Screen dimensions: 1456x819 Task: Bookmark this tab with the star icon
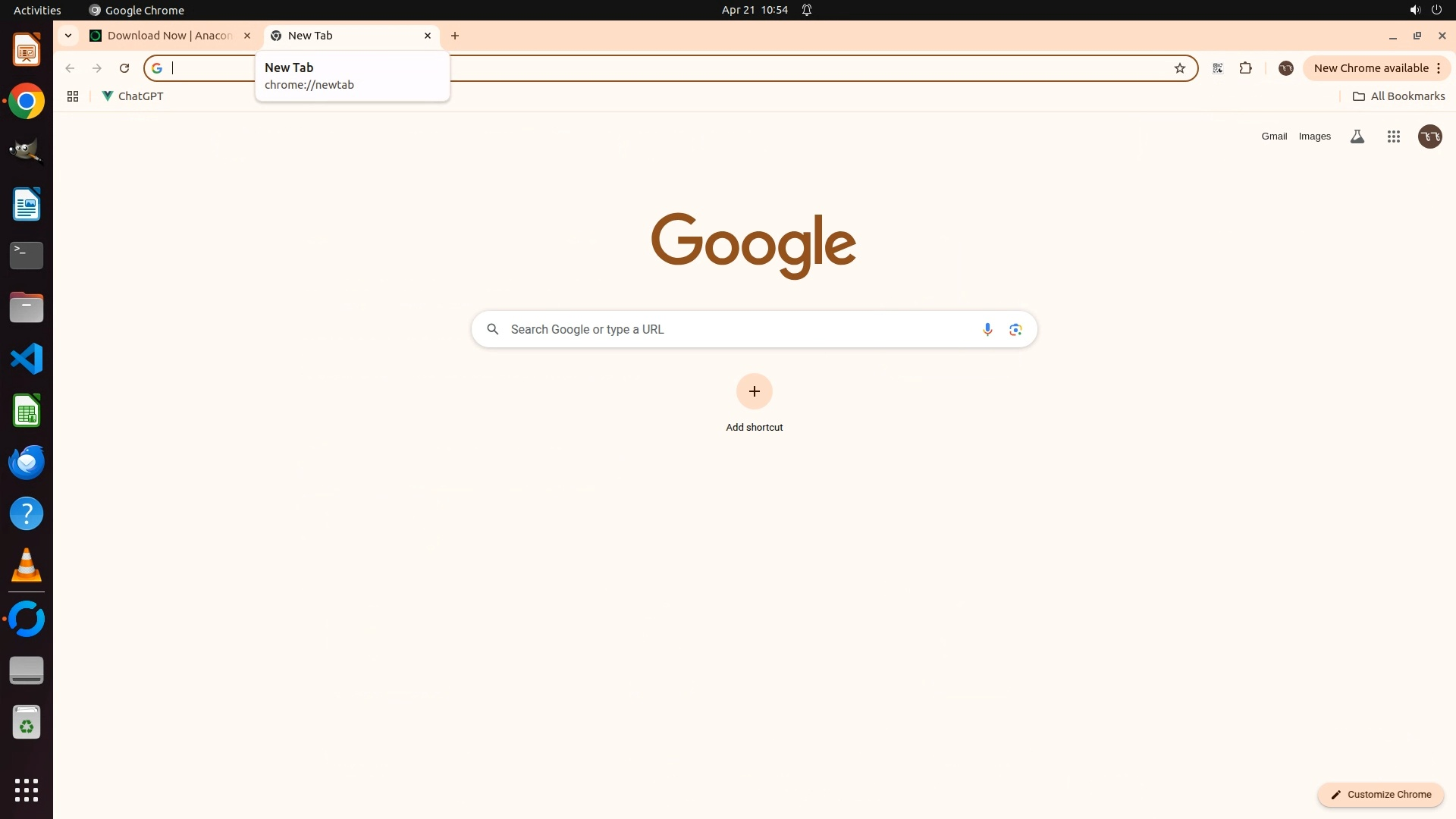(1179, 68)
